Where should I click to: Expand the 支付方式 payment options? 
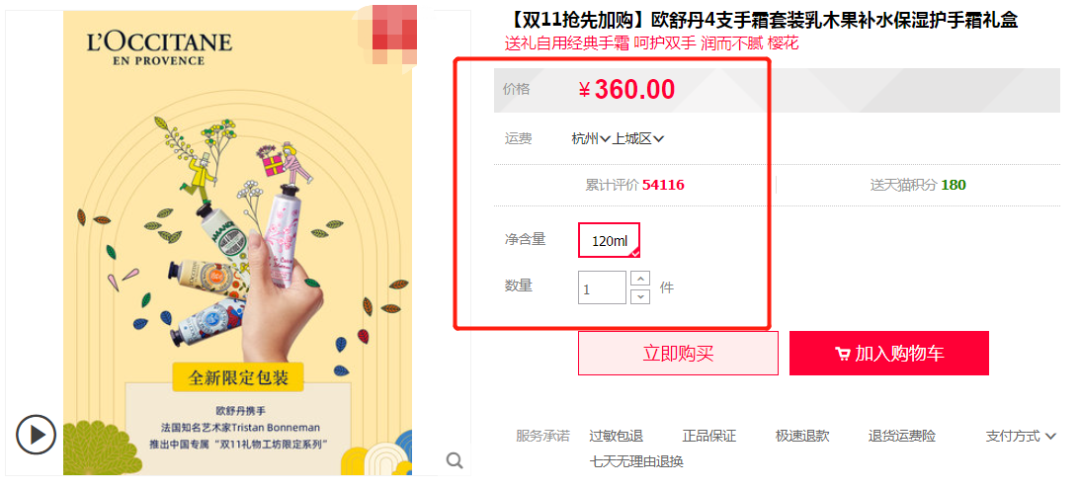coord(1020,436)
